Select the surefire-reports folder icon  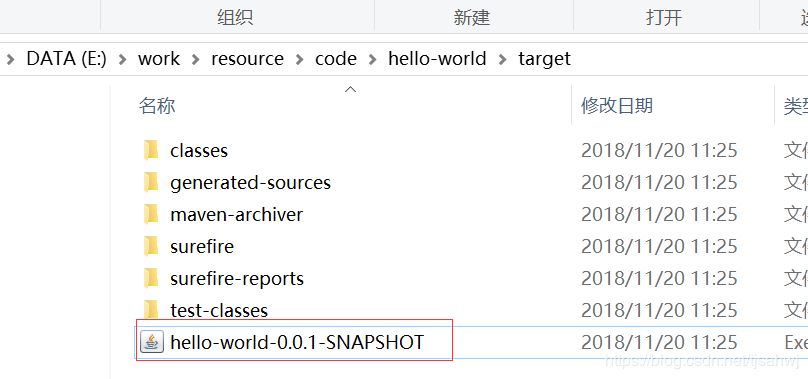pos(151,278)
